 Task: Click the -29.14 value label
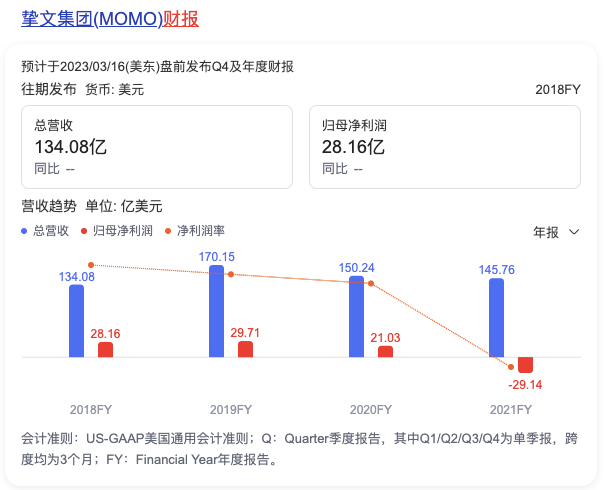point(525,384)
